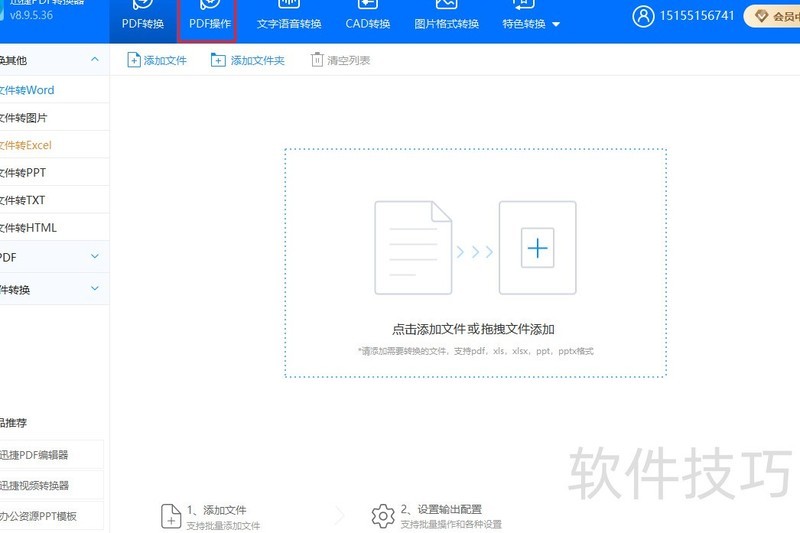
Task: Click the 1、添加文件 step label
Action: [x=216, y=510]
